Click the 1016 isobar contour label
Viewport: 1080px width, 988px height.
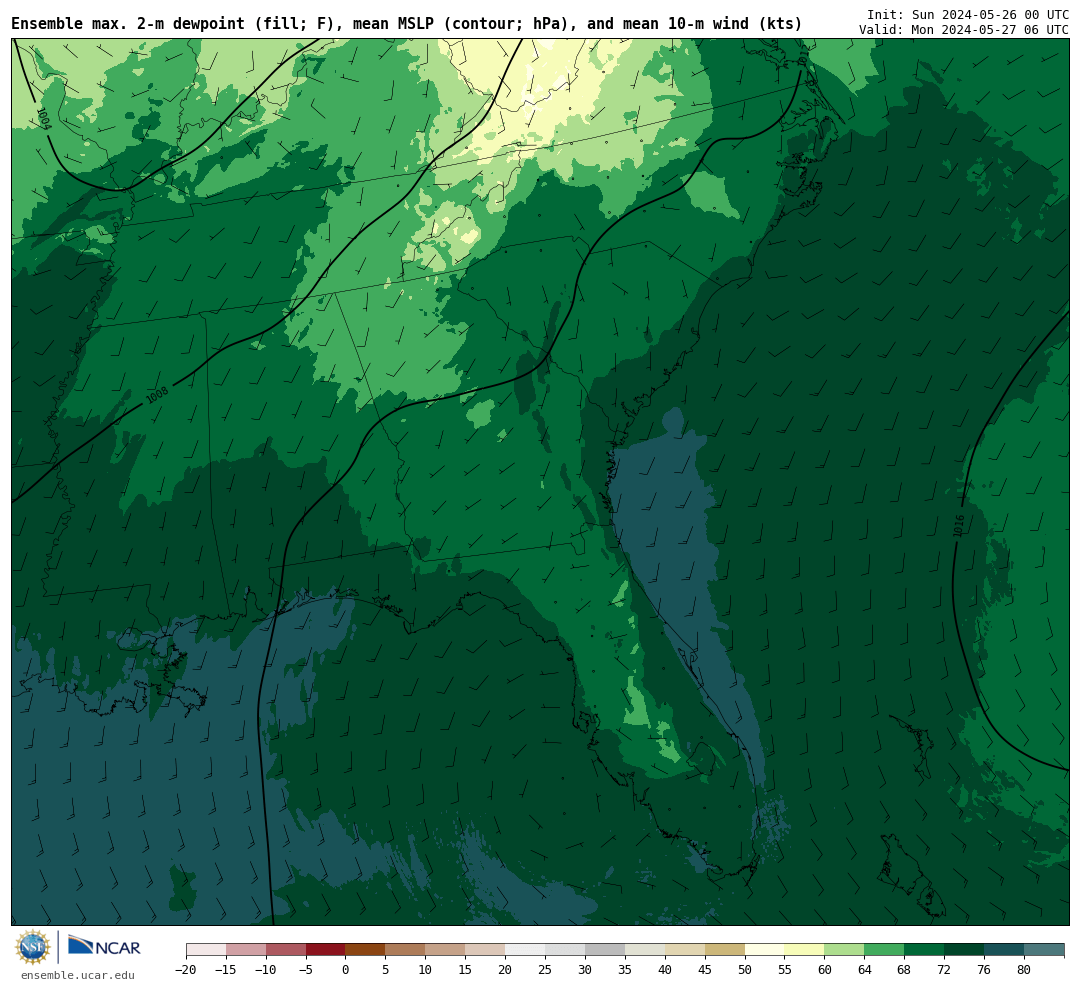pyautogui.click(x=959, y=526)
